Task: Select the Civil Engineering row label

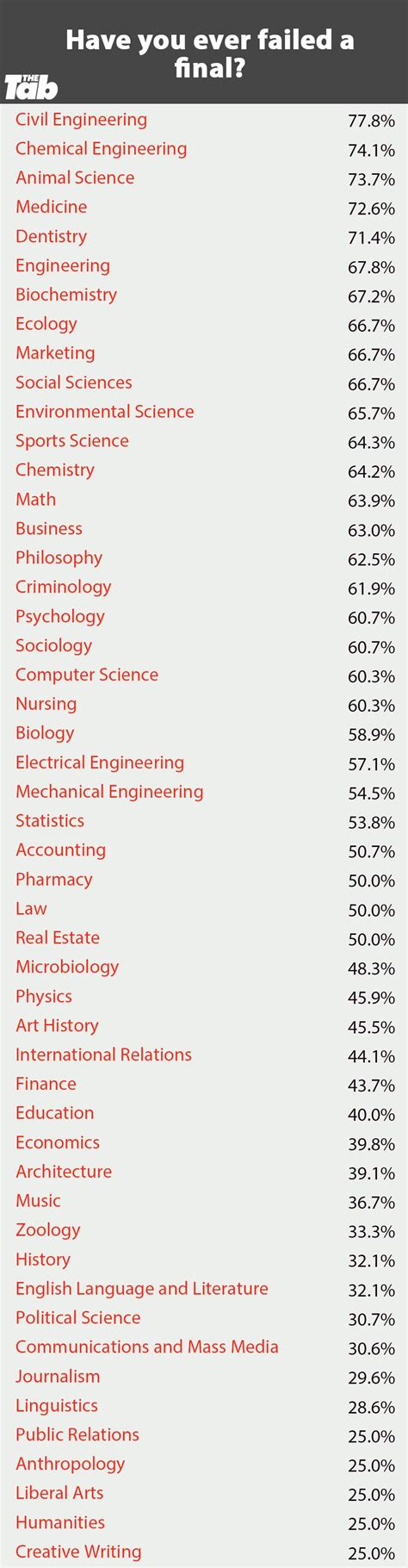Action: coord(81,121)
